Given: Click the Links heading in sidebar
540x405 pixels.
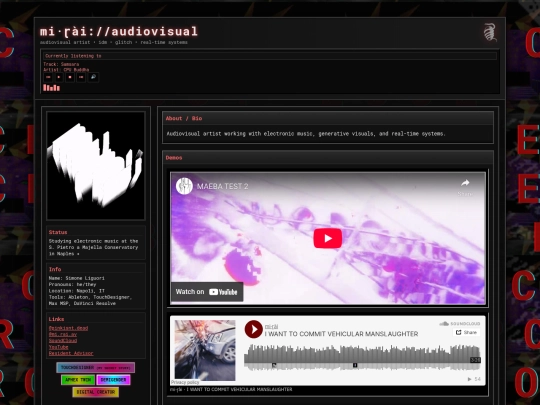Looking at the screenshot, I should pyautogui.click(x=56, y=319).
